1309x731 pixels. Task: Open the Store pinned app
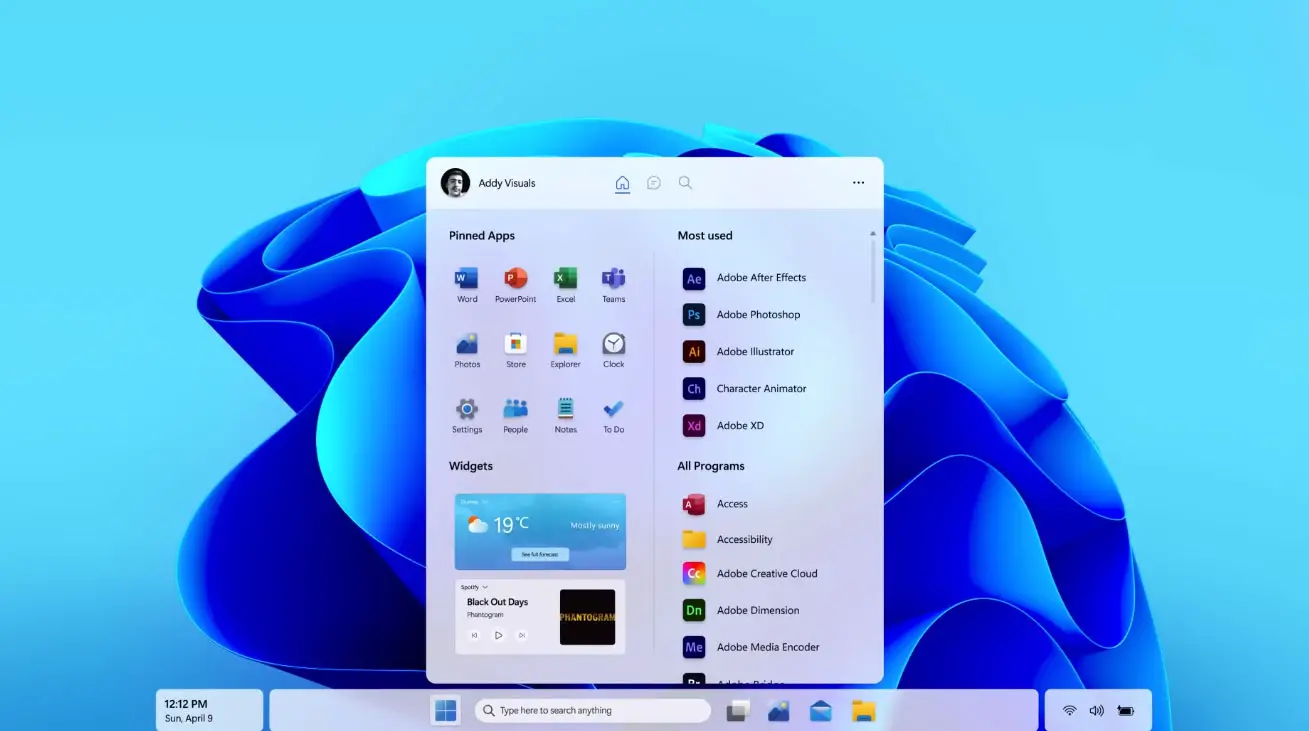516,350
